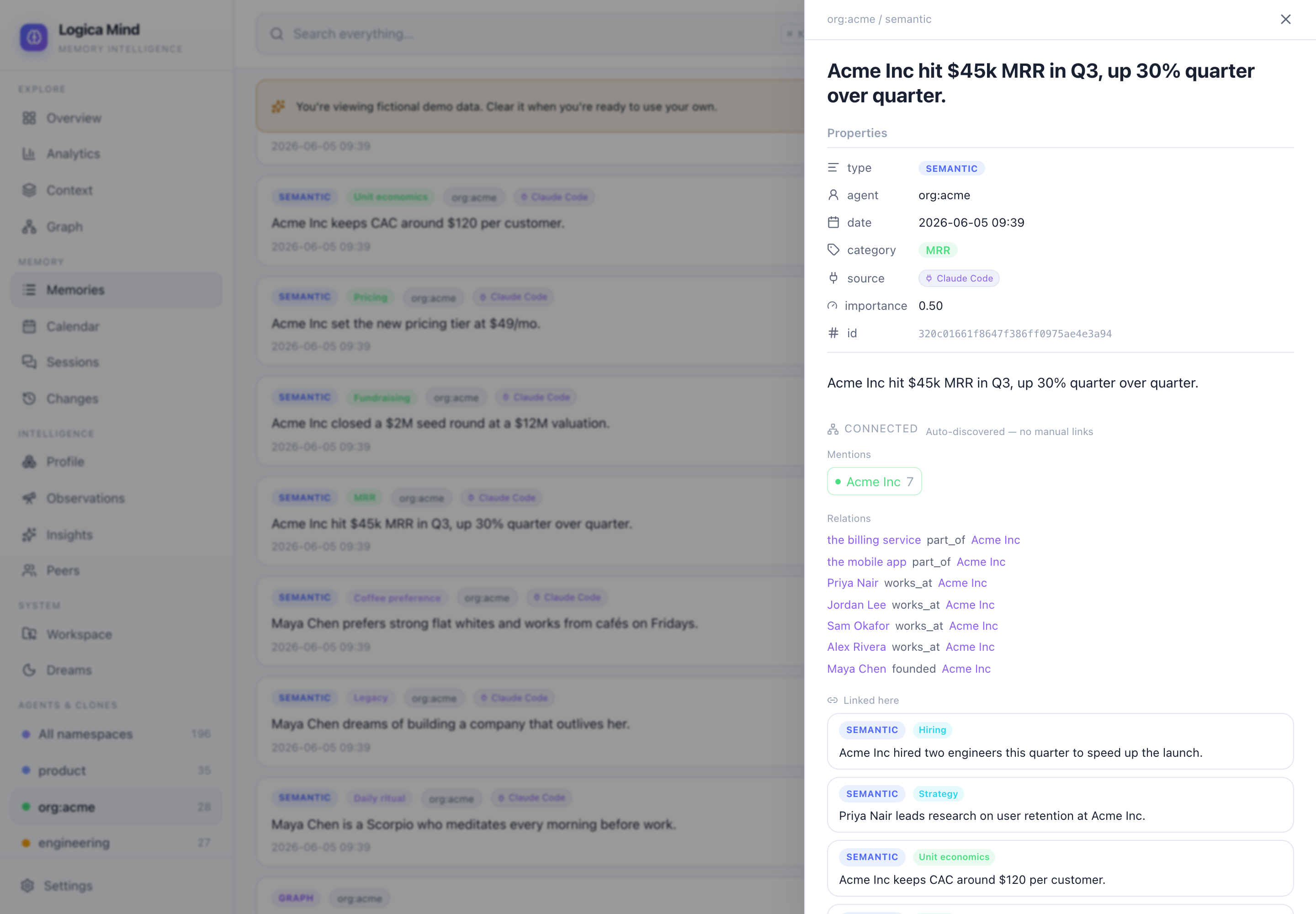
Task: Open the Dreams moon icon
Action: [29, 670]
